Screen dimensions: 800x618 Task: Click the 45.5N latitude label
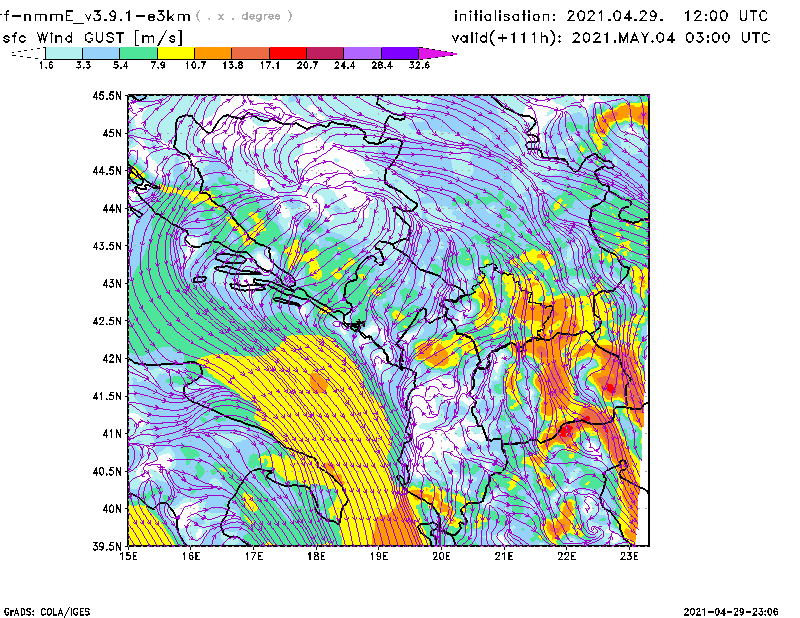click(x=107, y=95)
